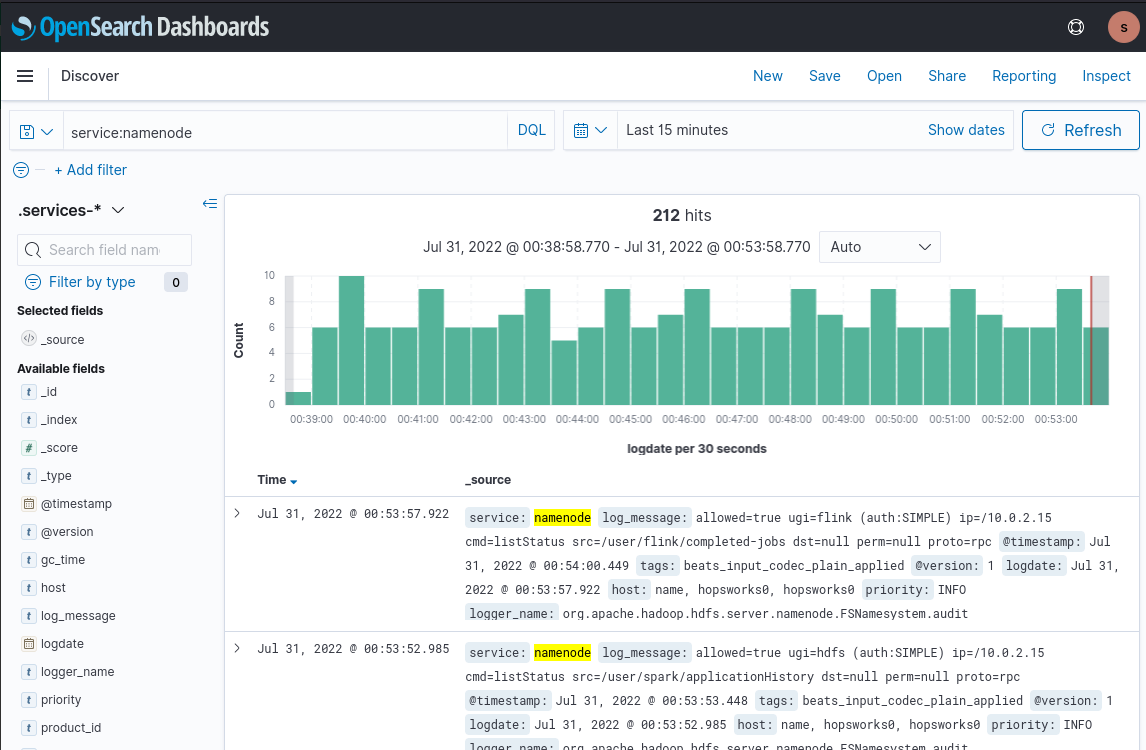
Task: Click the help life buoy icon
Action: click(1076, 27)
